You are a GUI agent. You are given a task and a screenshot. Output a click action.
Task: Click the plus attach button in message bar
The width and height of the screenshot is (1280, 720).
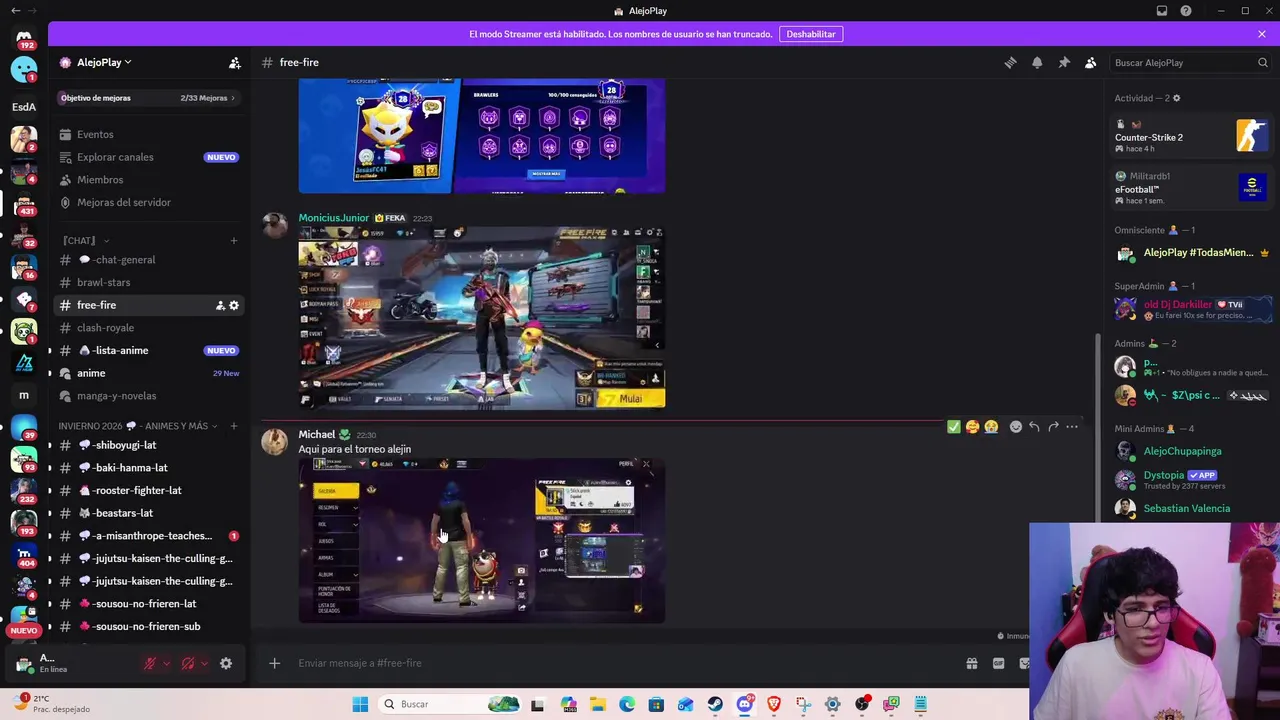(274, 663)
